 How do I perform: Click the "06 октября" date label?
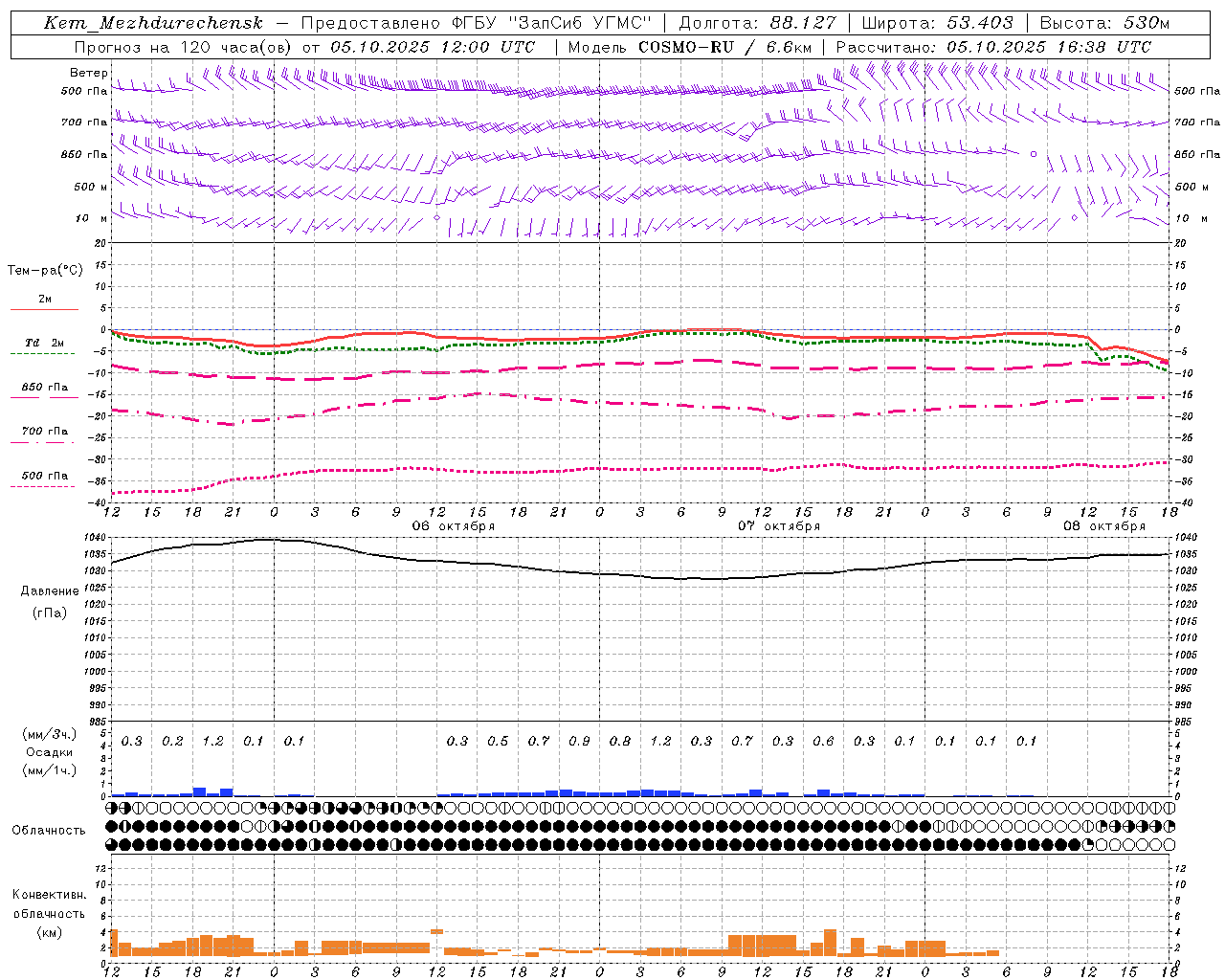454,526
